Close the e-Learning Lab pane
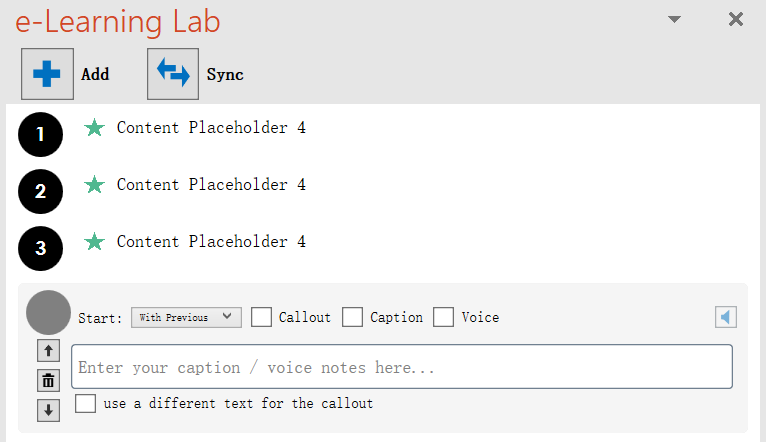 736,19
